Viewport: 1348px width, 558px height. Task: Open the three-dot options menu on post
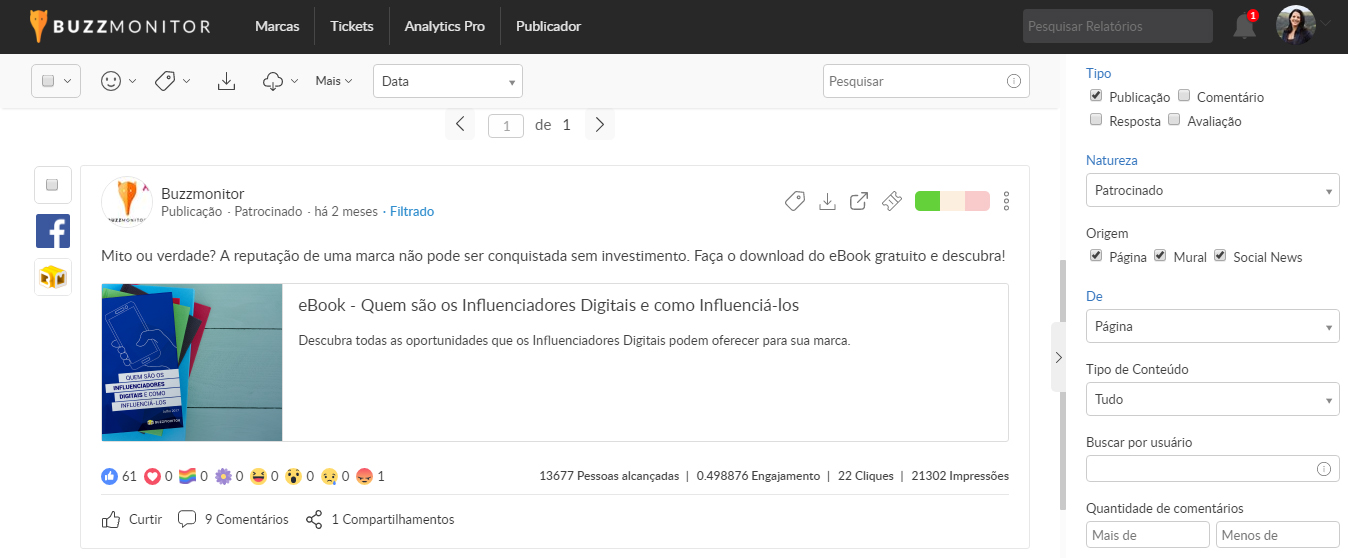1006,201
